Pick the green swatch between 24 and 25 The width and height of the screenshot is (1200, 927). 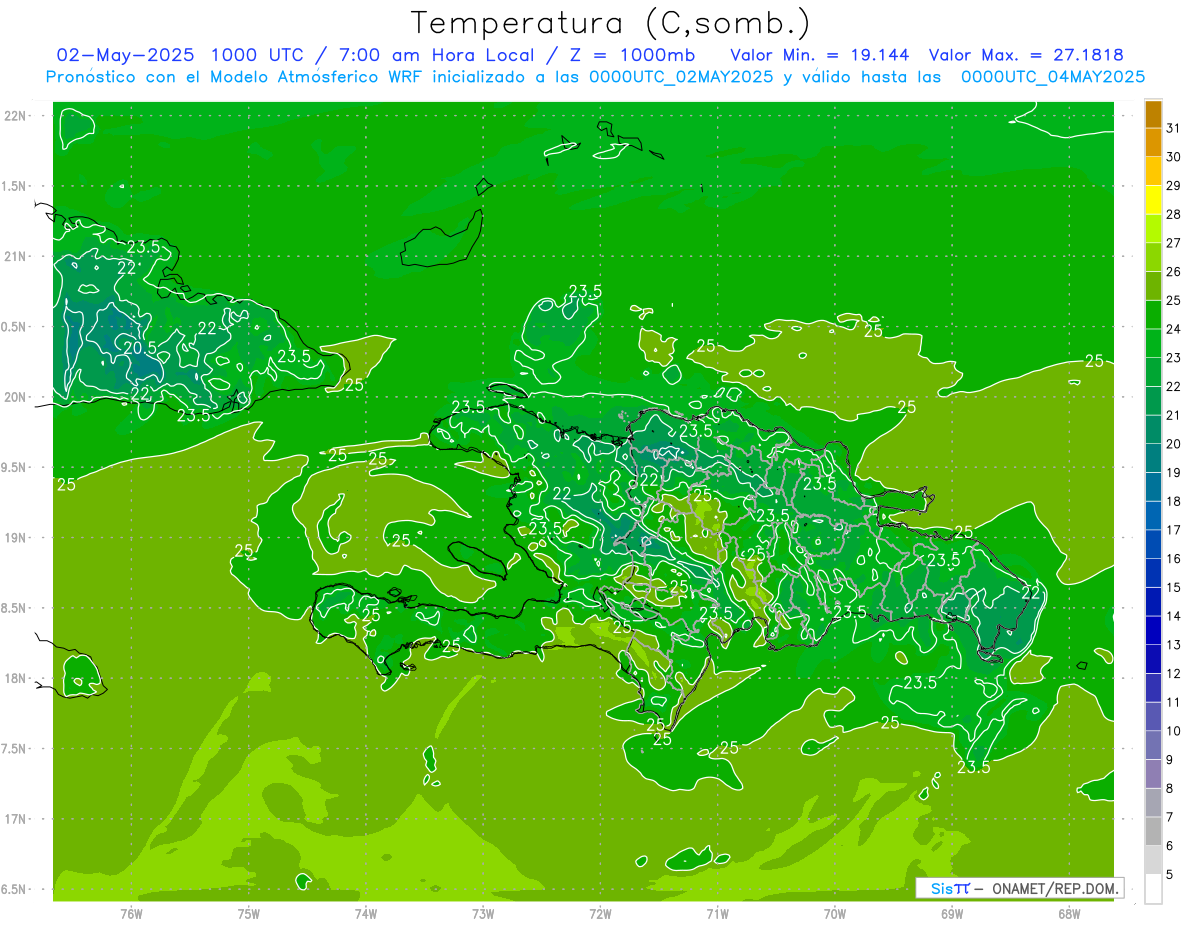[x=1153, y=315]
